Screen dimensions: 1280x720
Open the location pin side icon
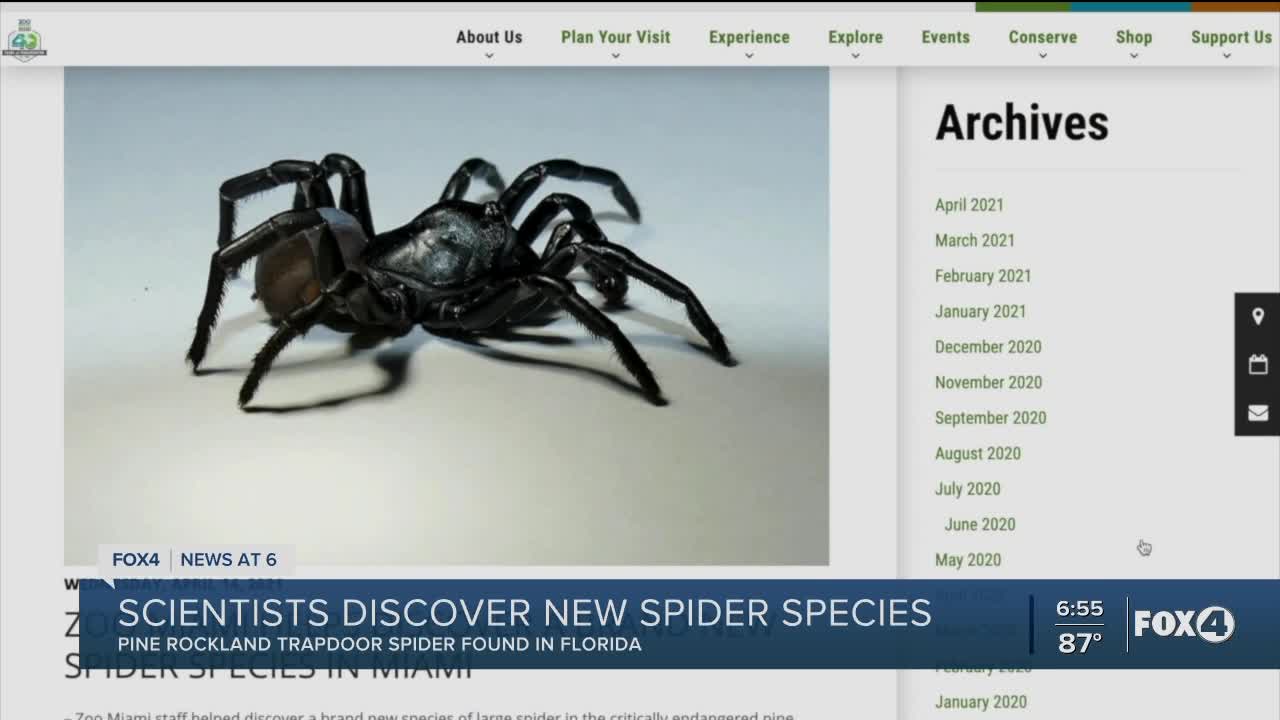[x=1258, y=317]
